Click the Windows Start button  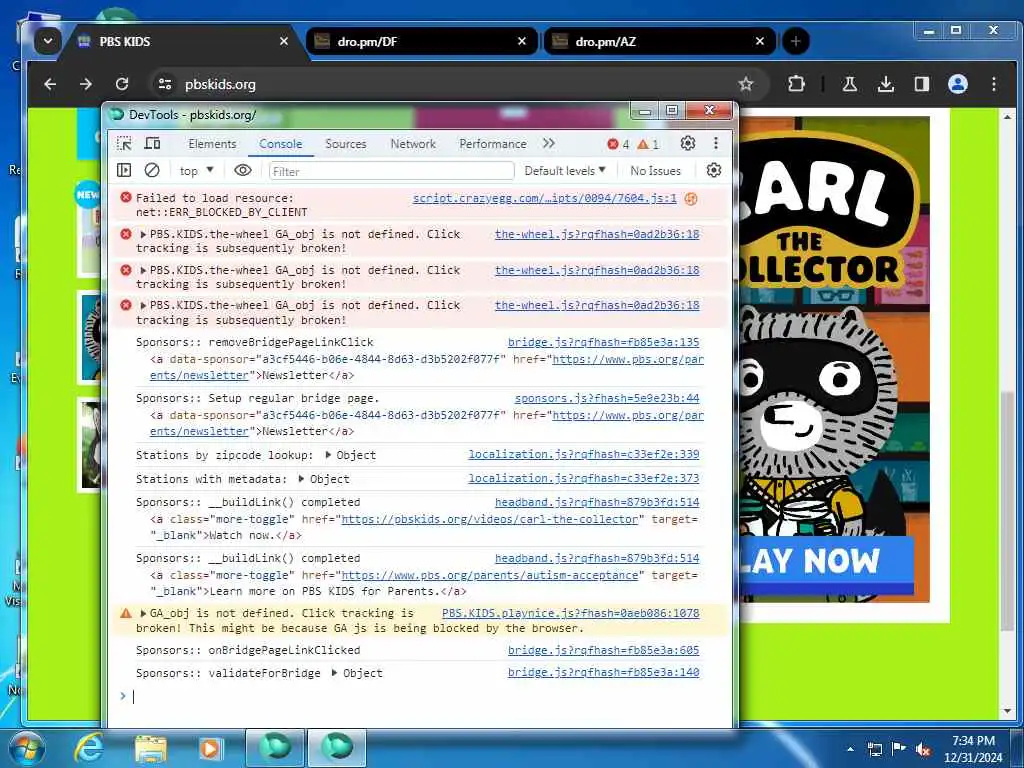(25, 748)
